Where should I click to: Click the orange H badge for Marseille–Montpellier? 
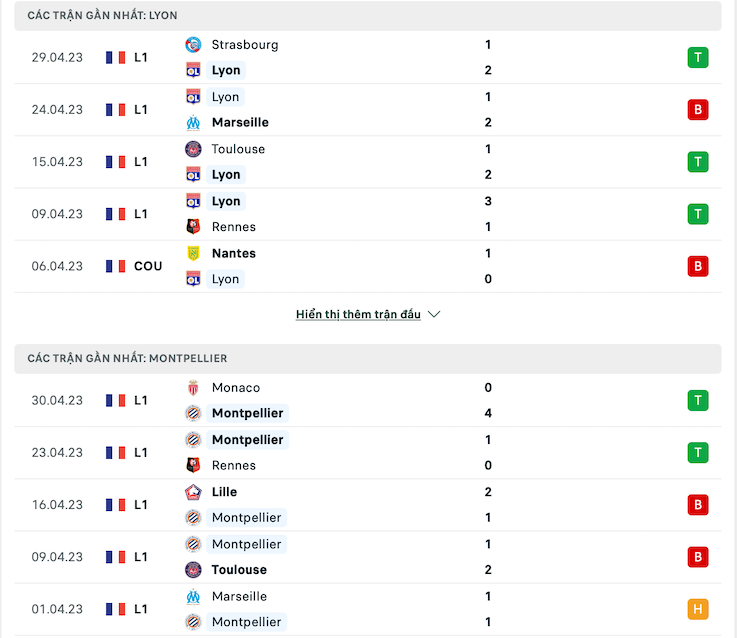pos(698,609)
